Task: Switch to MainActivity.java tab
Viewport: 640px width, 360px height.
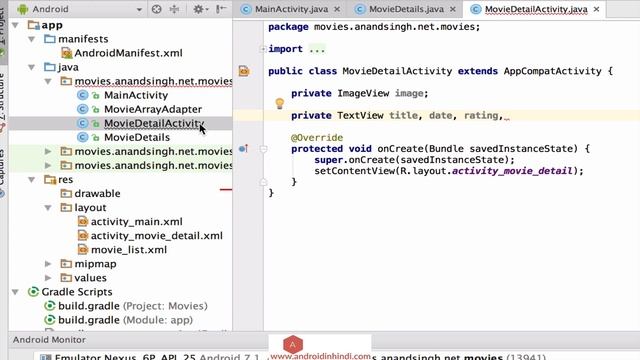Action: tap(291, 9)
